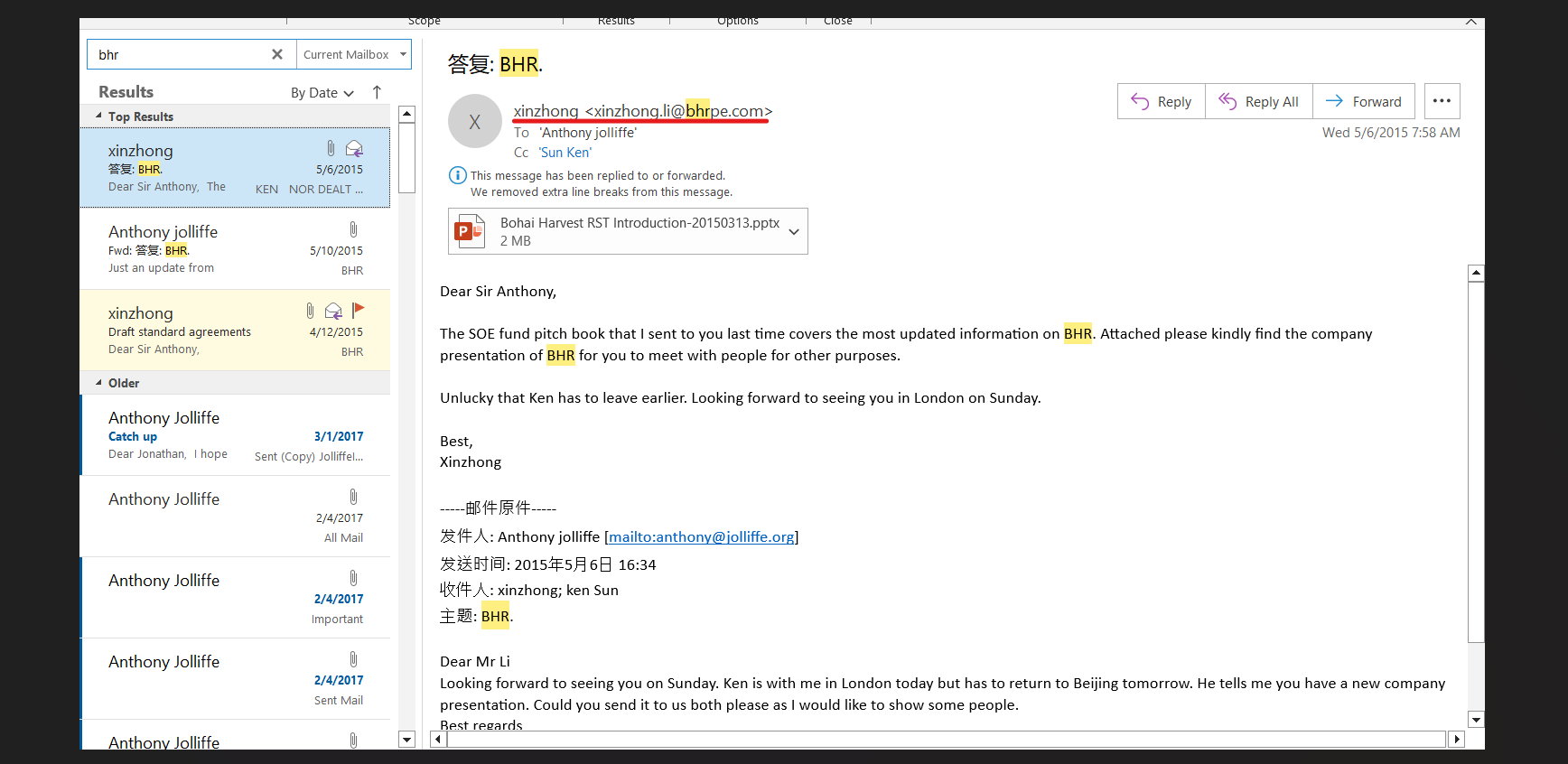
Task: Click paperclip icon on the Sent Mail email
Action: click(353, 659)
